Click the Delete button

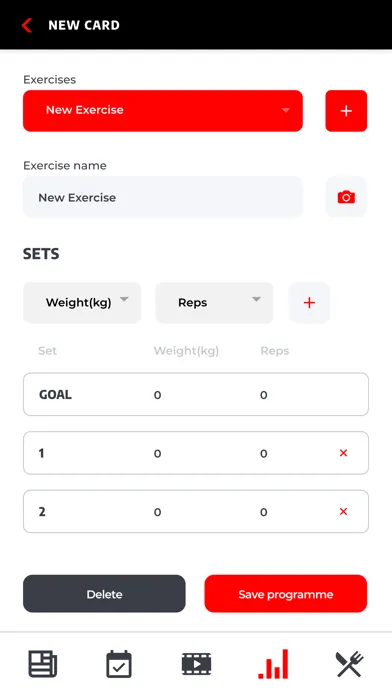(x=104, y=594)
